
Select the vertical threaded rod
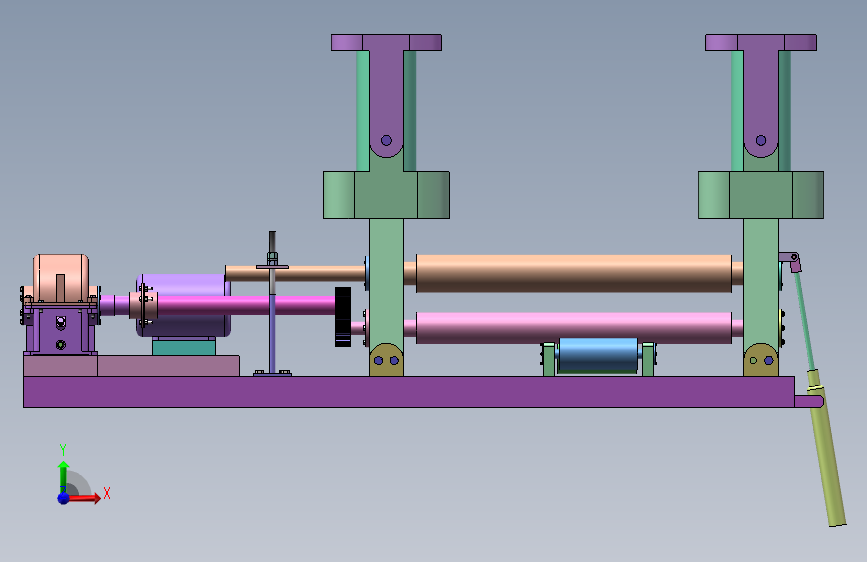[x=272, y=303]
